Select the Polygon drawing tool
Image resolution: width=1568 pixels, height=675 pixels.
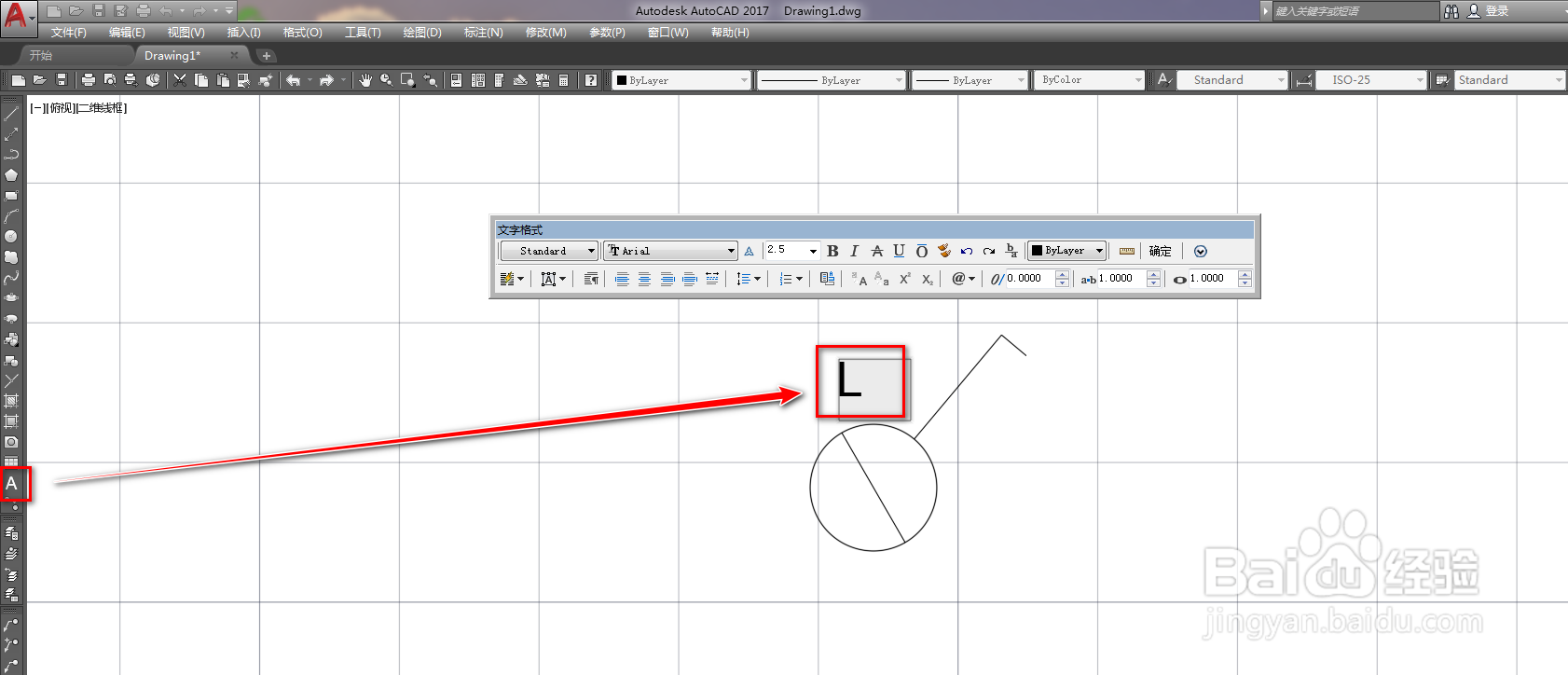pyautogui.click(x=11, y=174)
